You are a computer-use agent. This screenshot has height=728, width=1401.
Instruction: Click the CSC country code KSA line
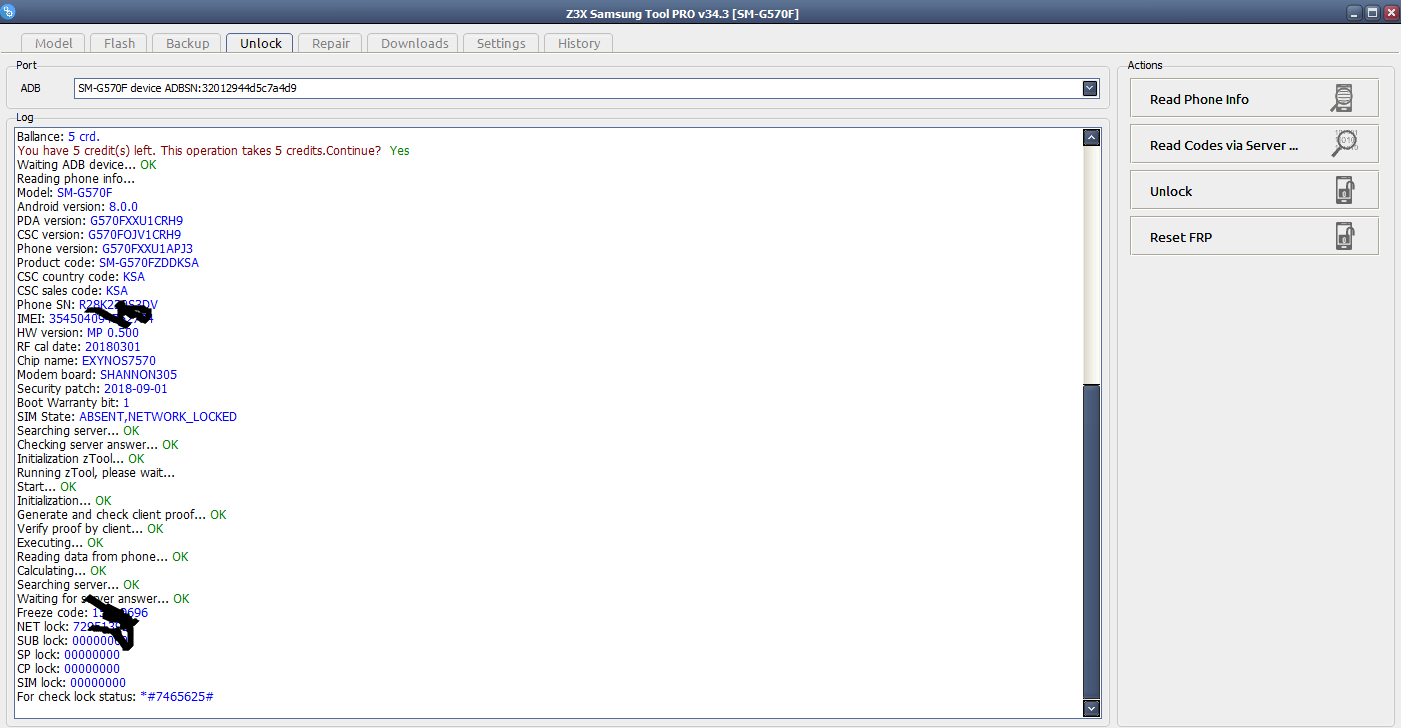[81, 277]
